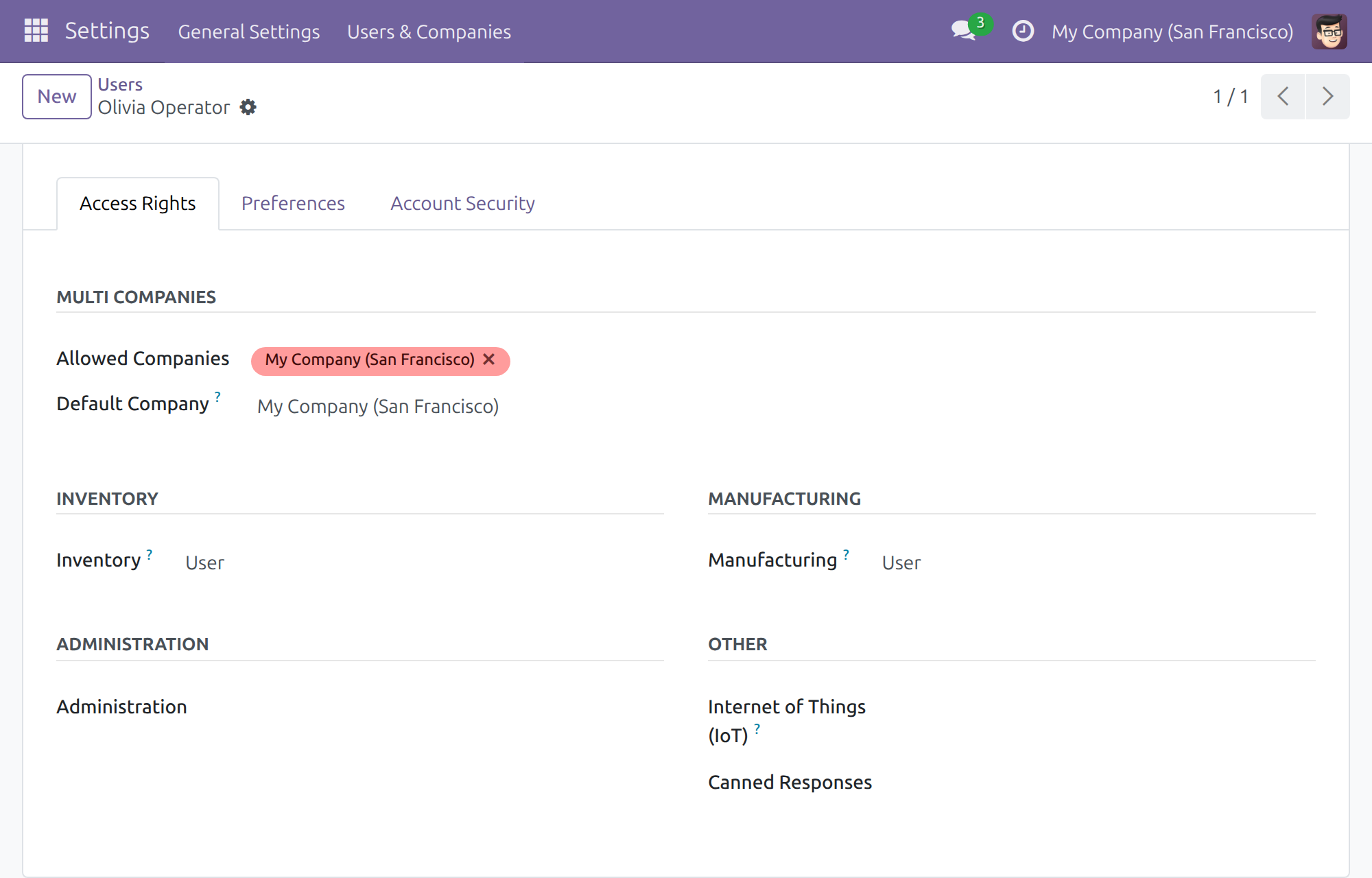The width and height of the screenshot is (1372, 878).
Task: Open the gear actions menu beside Olivia Operator
Action: pyautogui.click(x=248, y=108)
